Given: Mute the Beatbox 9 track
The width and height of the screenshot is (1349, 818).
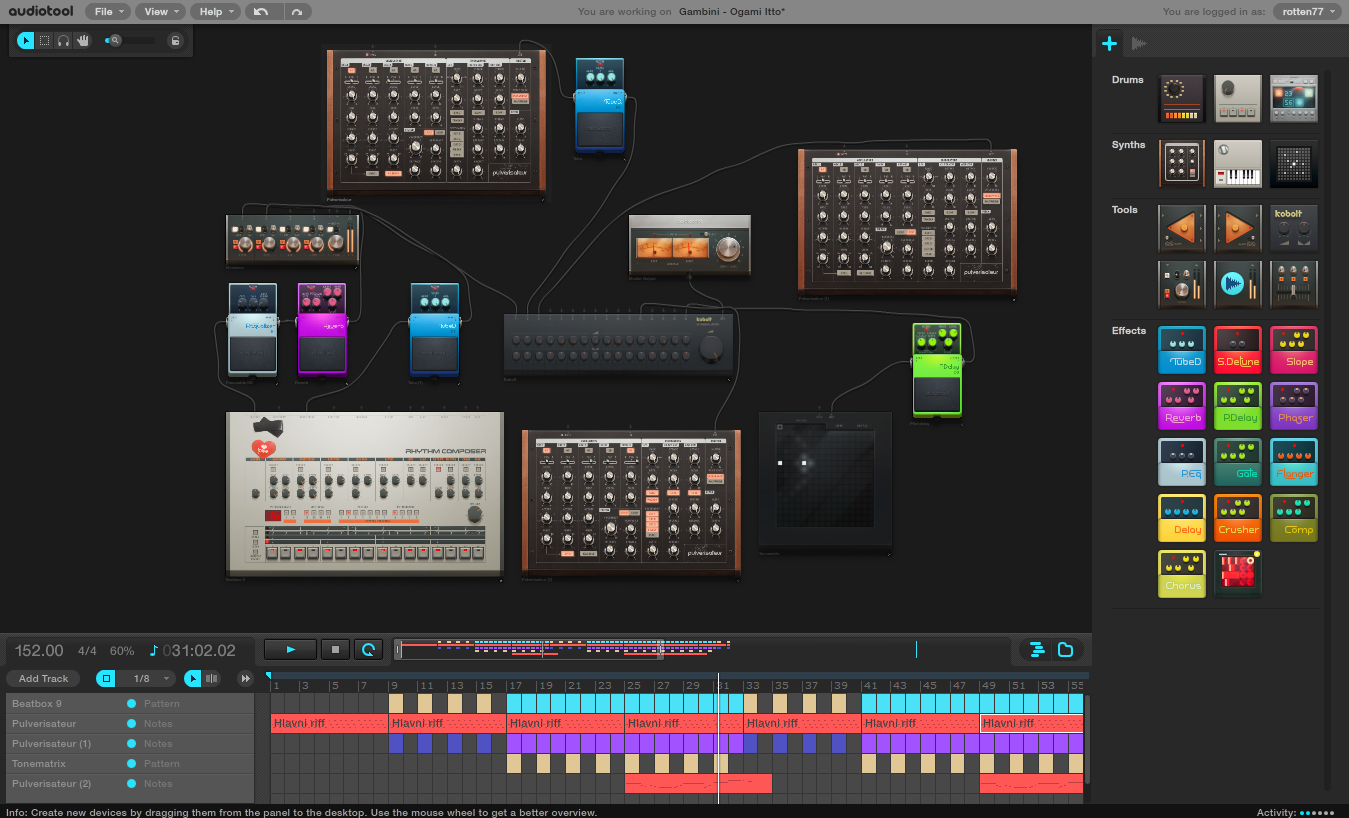Looking at the screenshot, I should [132, 704].
